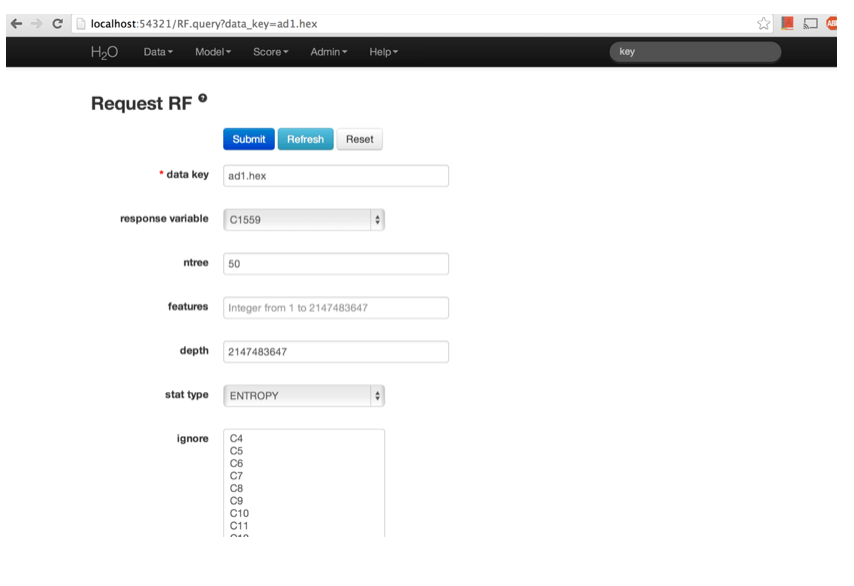Click the AdBlock extension icon

(832, 23)
